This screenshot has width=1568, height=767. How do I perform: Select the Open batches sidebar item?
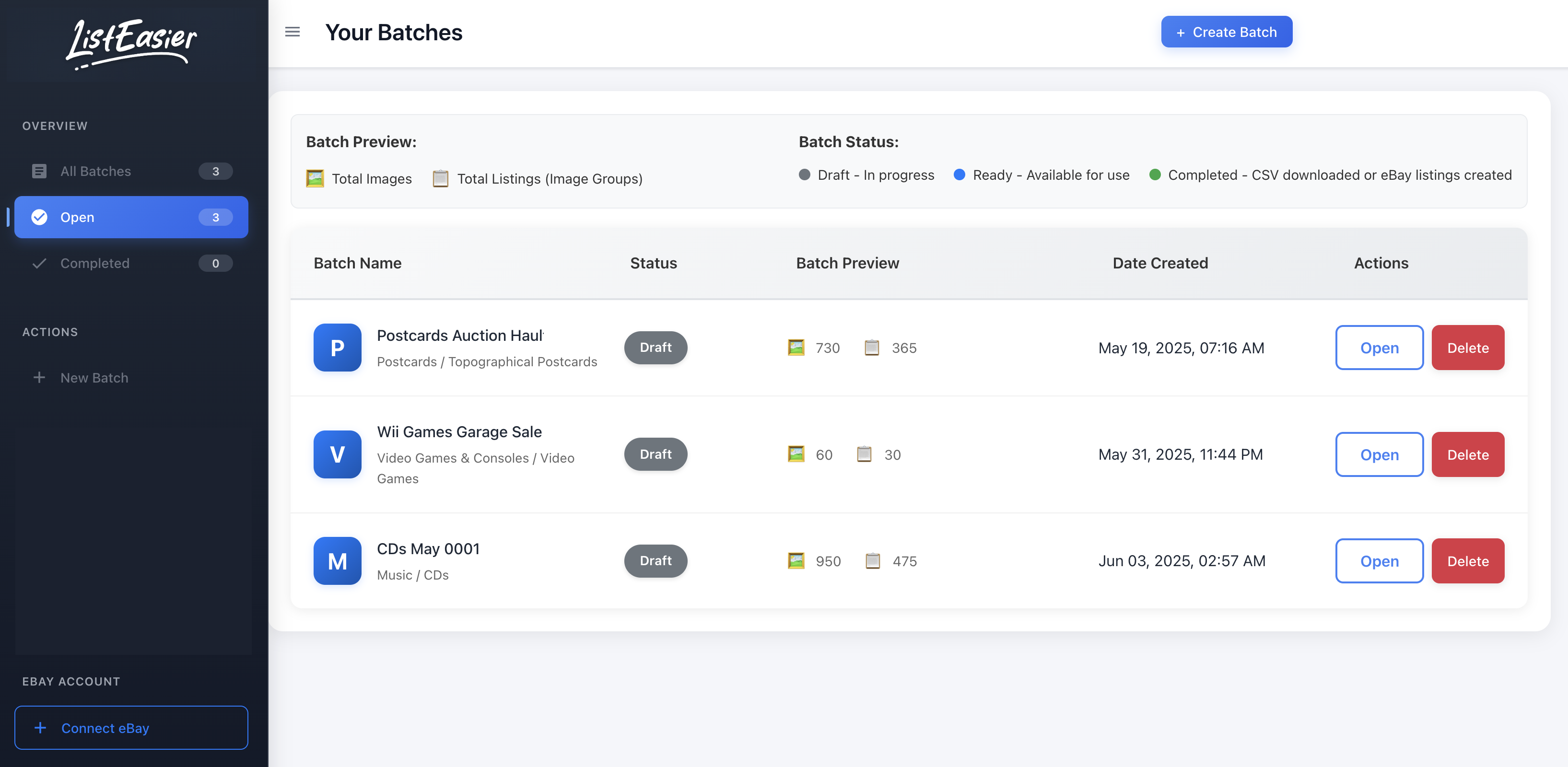click(x=131, y=217)
